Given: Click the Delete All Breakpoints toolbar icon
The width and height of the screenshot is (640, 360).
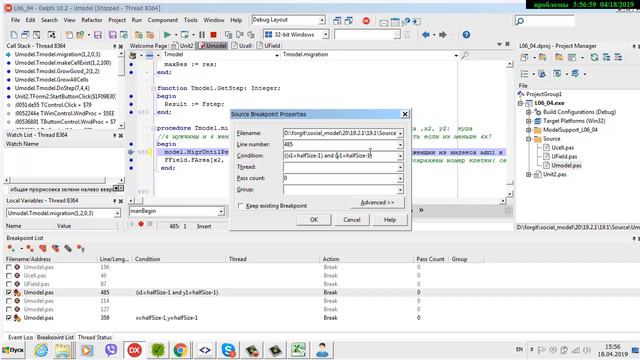Looking at the screenshot, I should [x=43, y=248].
